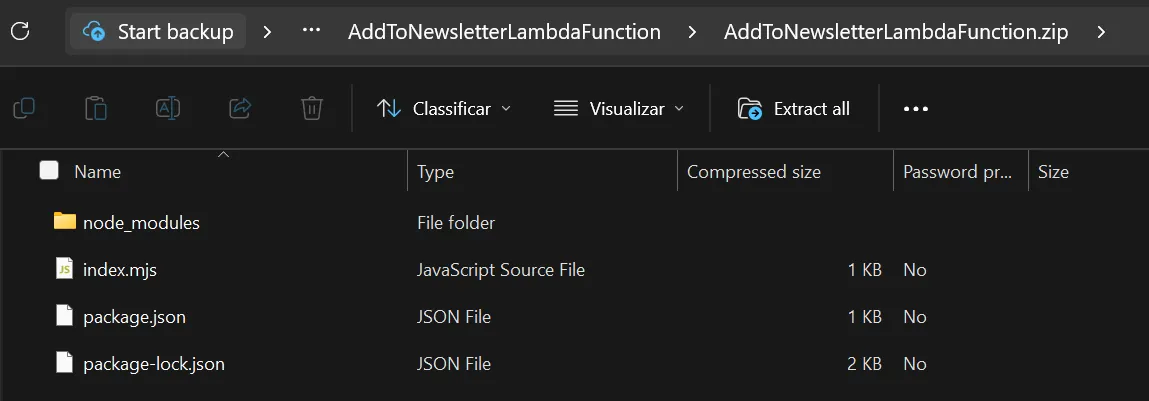Click the Start backup button
The width and height of the screenshot is (1149, 401).
159,32
